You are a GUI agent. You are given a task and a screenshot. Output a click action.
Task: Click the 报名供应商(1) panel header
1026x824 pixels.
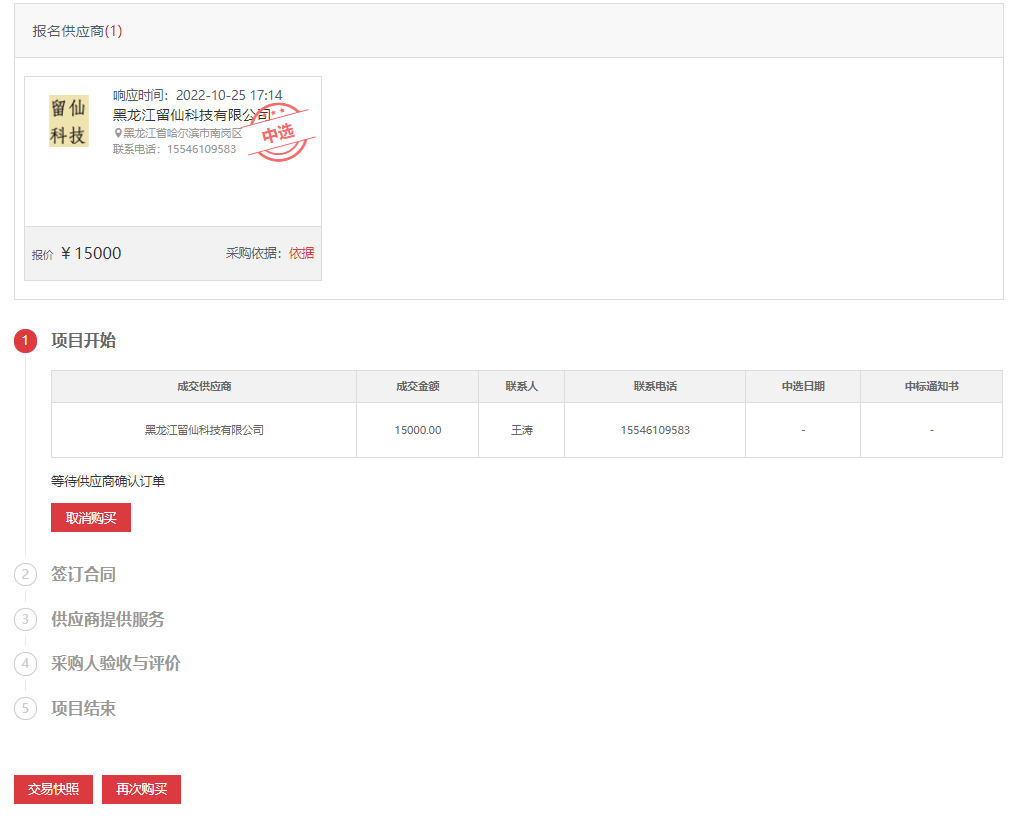tap(77, 31)
